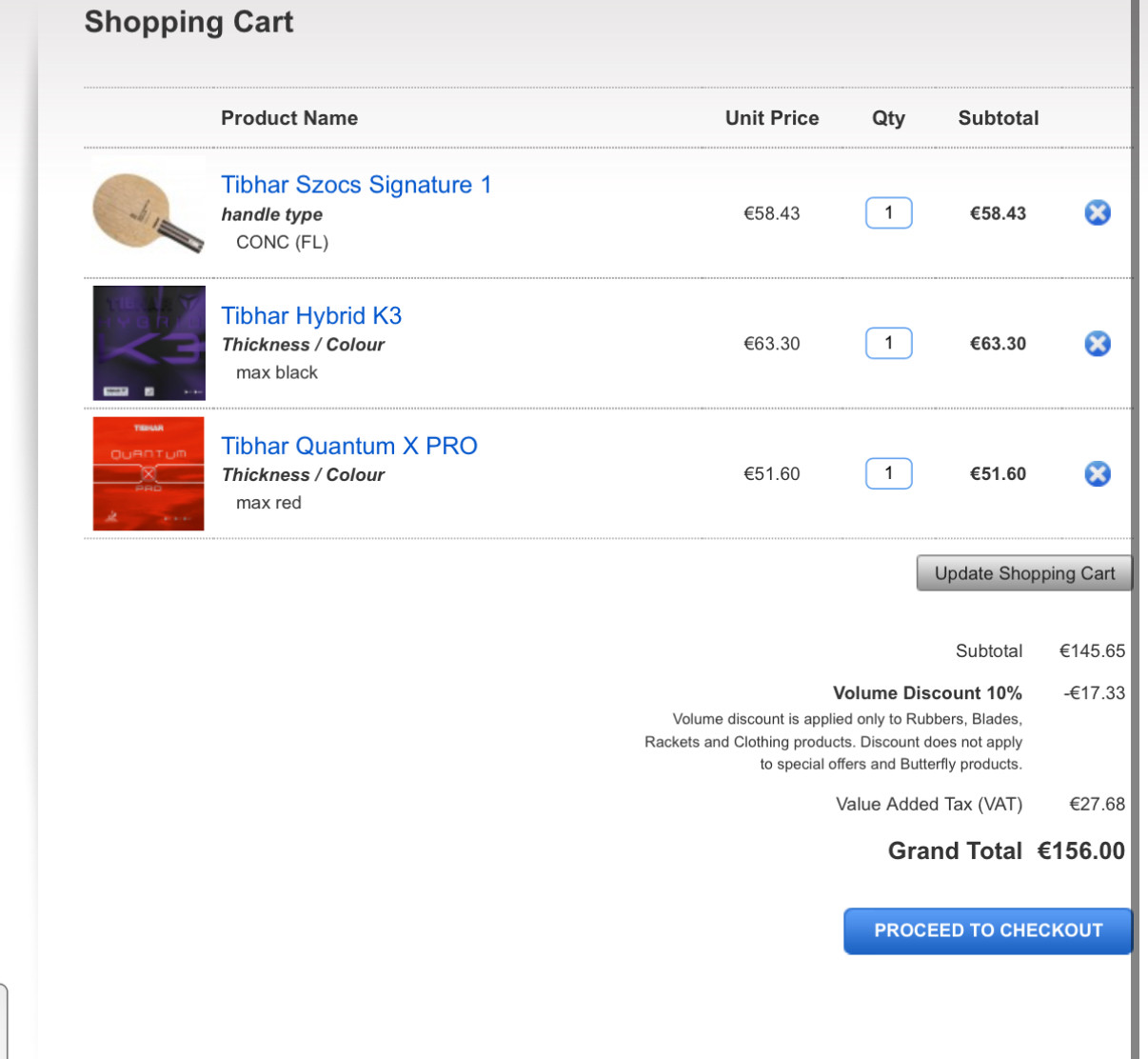Delete Tibhar Quantum X PRO item
The width and height of the screenshot is (1148, 1059).
(1097, 473)
